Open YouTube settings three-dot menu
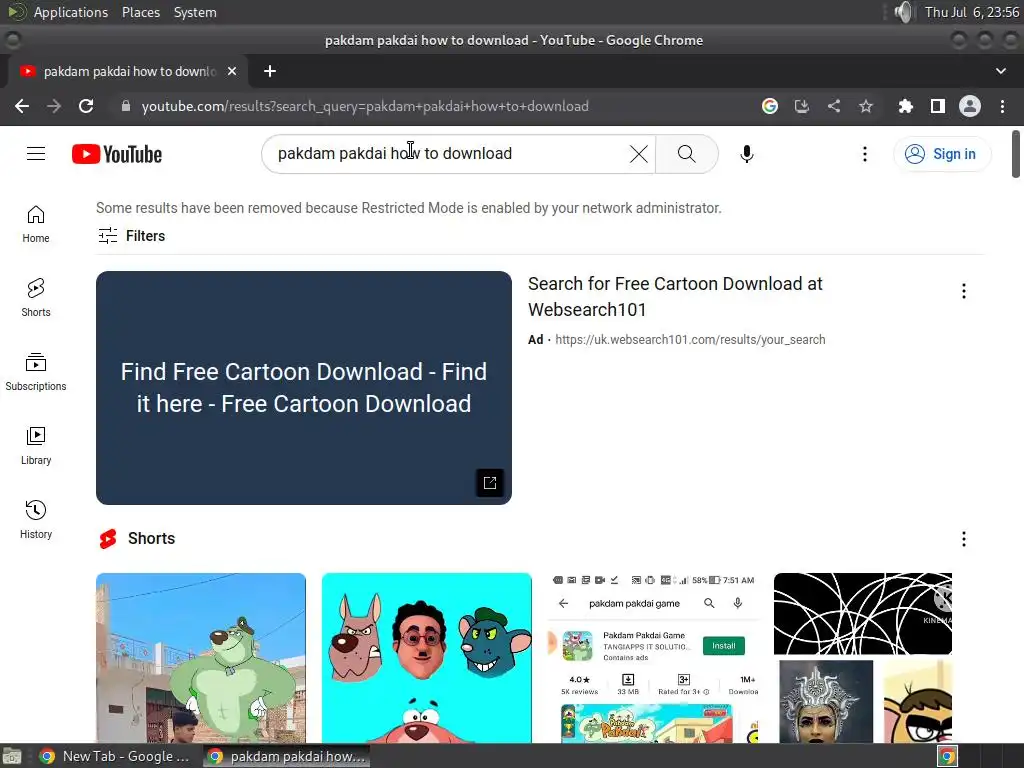Image resolution: width=1024 pixels, height=768 pixels. [865, 154]
